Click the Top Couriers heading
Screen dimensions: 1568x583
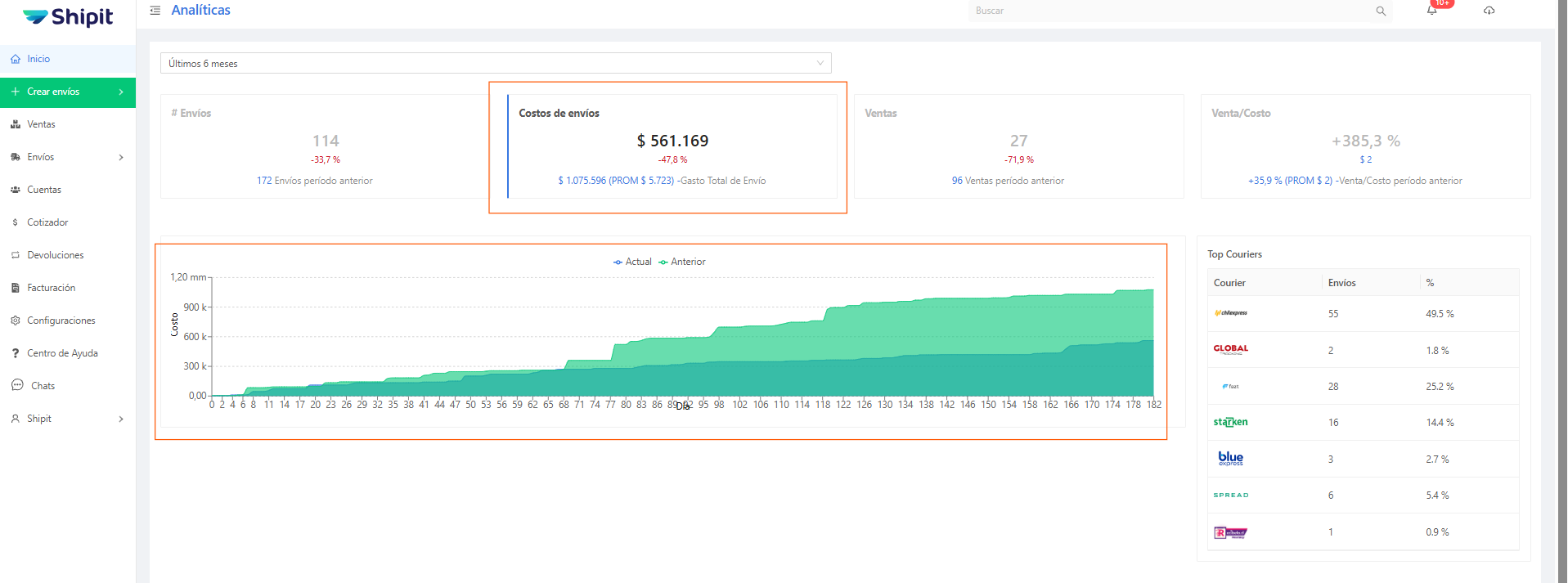[1234, 254]
